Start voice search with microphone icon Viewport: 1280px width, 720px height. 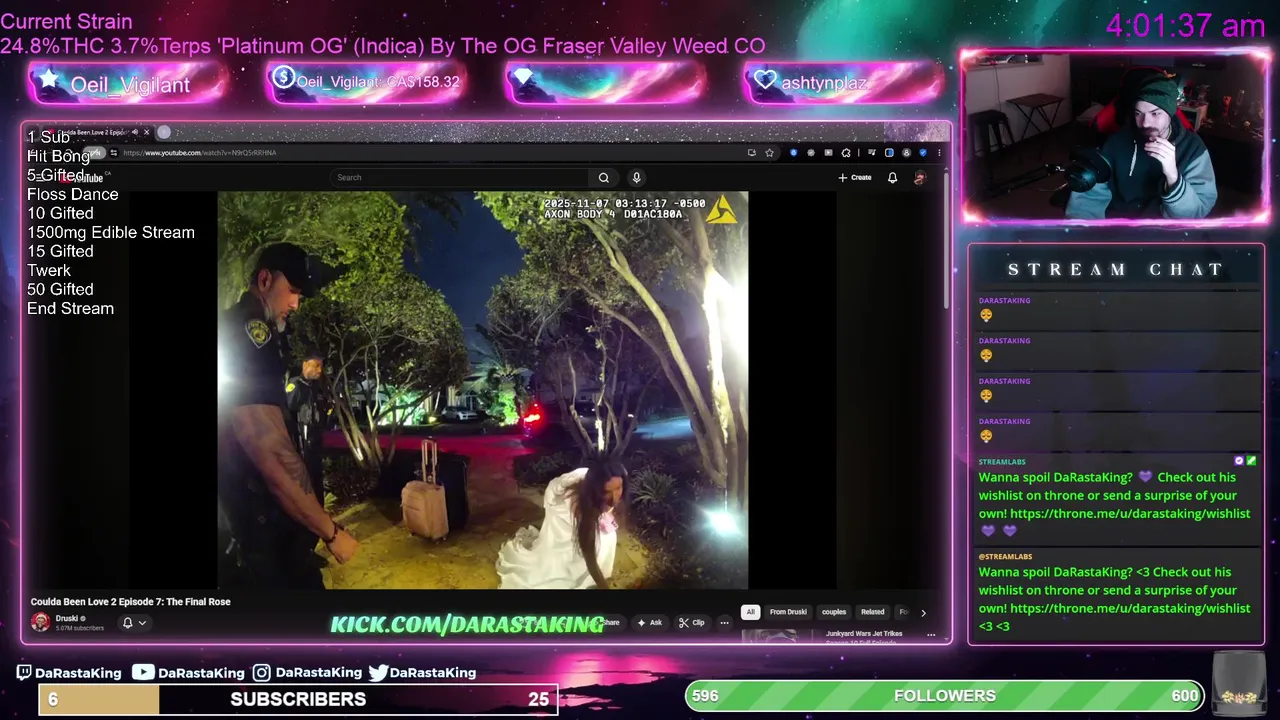click(636, 177)
